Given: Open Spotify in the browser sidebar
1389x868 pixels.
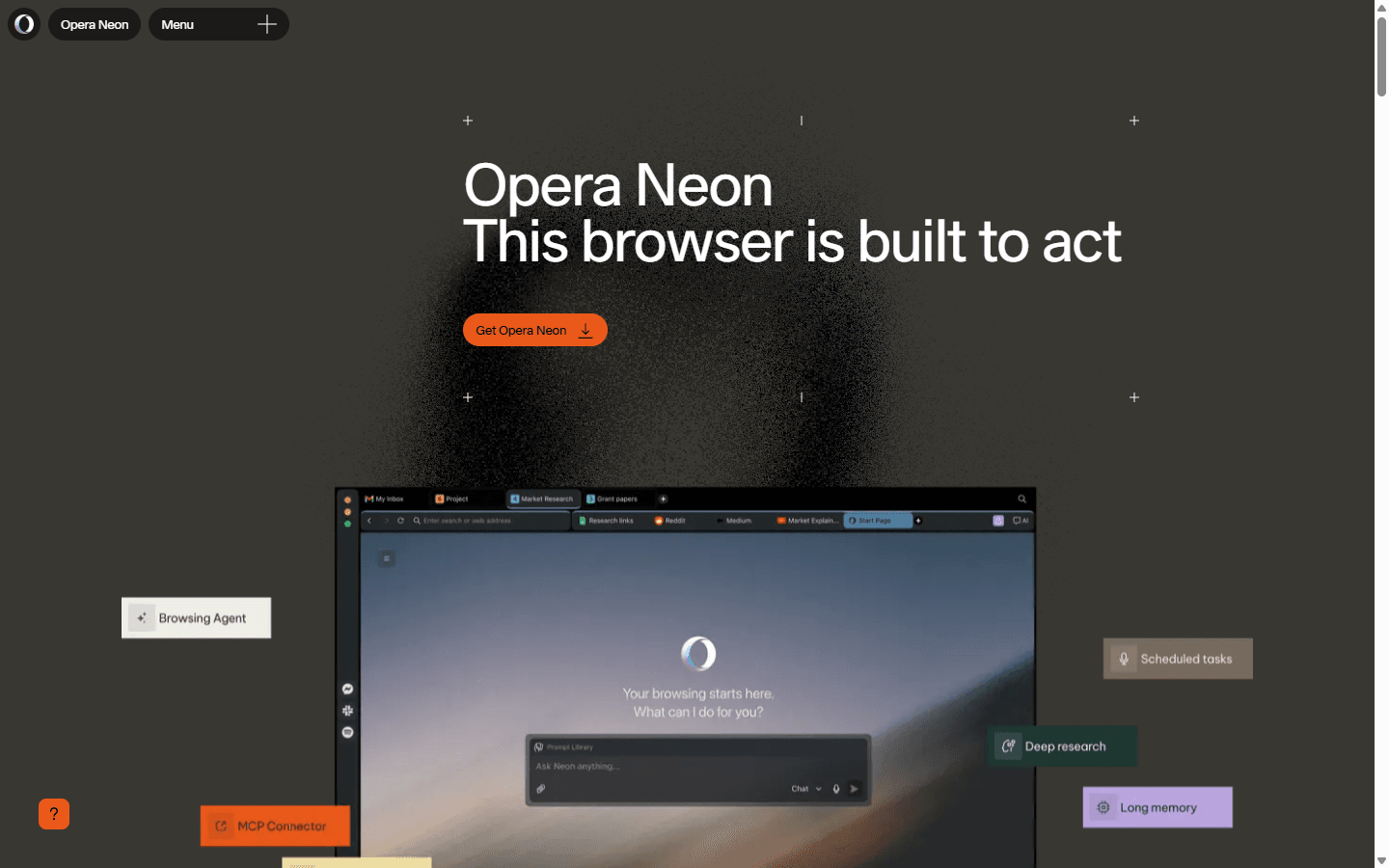Looking at the screenshot, I should click(348, 733).
